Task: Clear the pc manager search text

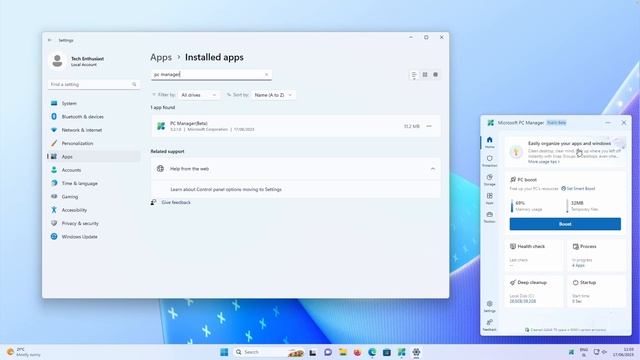Action: click(x=267, y=74)
